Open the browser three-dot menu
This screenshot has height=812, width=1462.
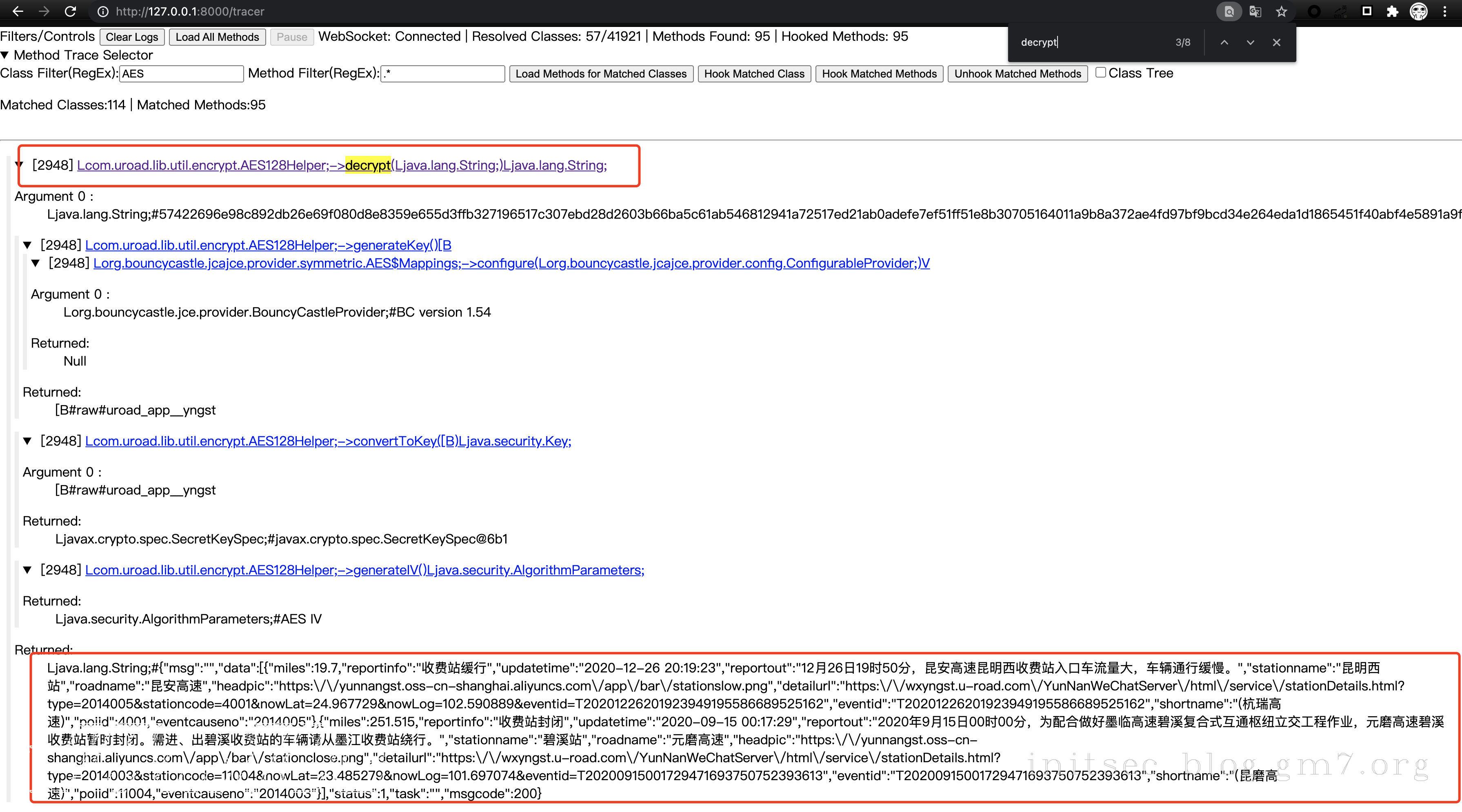[x=1445, y=11]
